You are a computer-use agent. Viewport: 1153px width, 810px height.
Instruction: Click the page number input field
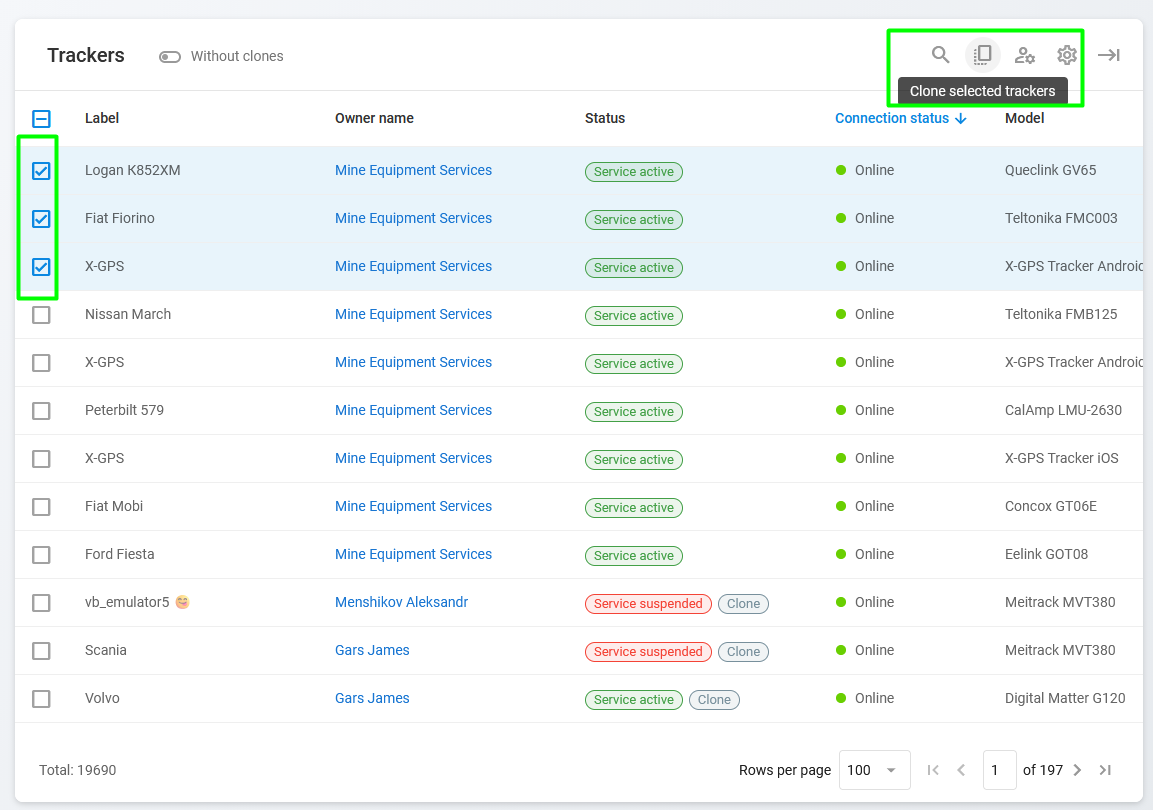click(x=999, y=770)
